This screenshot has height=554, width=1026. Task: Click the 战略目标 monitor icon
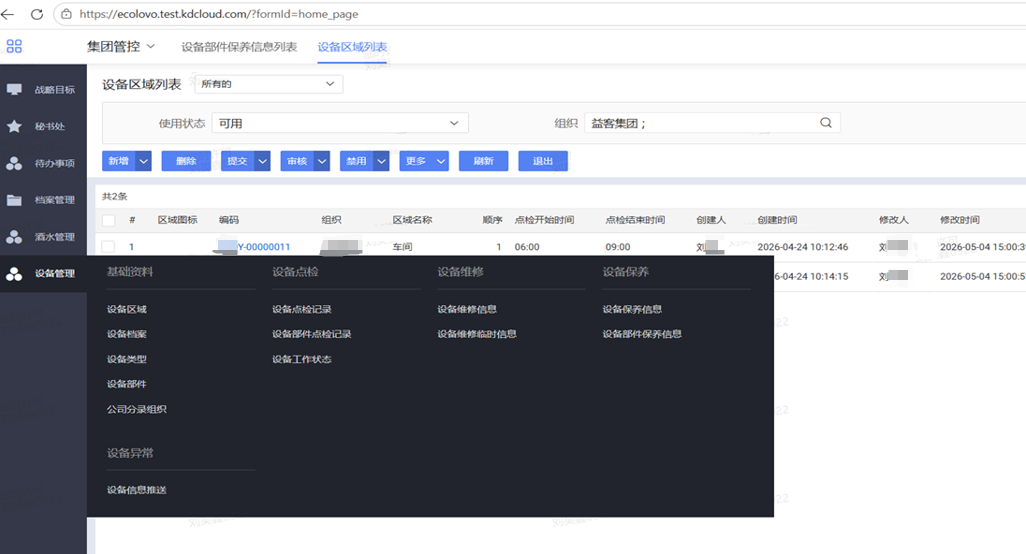point(14,89)
